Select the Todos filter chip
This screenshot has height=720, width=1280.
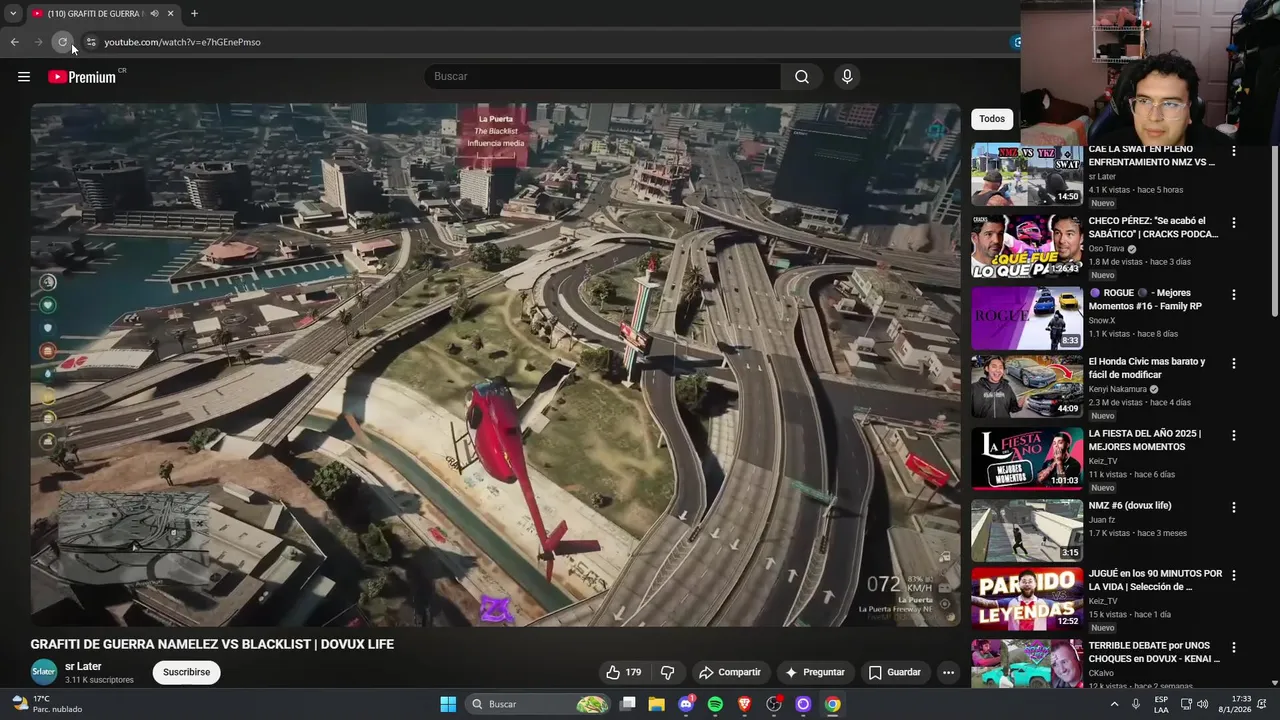pyautogui.click(x=992, y=119)
